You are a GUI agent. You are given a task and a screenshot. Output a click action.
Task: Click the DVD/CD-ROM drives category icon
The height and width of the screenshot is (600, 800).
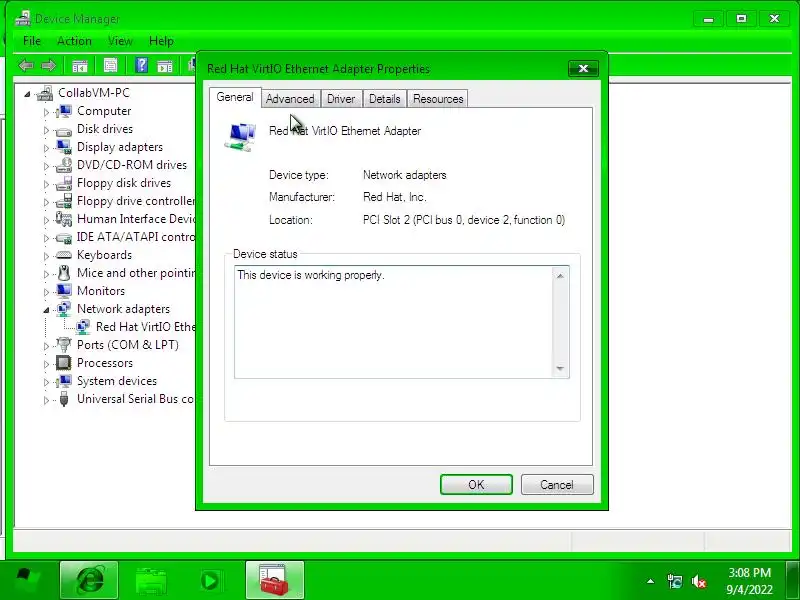pyautogui.click(x=64, y=165)
